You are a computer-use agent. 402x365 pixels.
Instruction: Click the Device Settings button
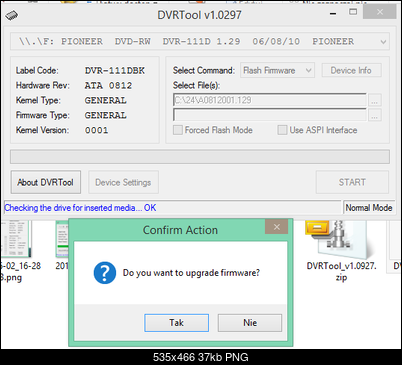pyautogui.click(x=123, y=182)
